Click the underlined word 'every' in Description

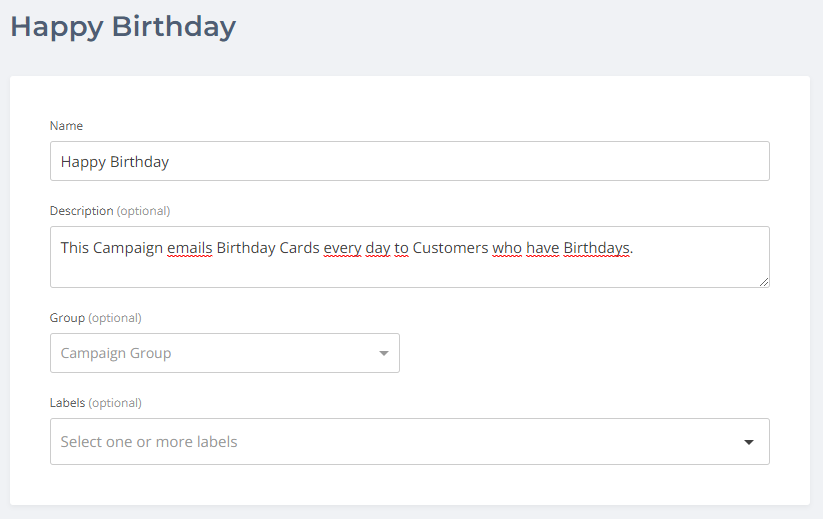point(342,247)
